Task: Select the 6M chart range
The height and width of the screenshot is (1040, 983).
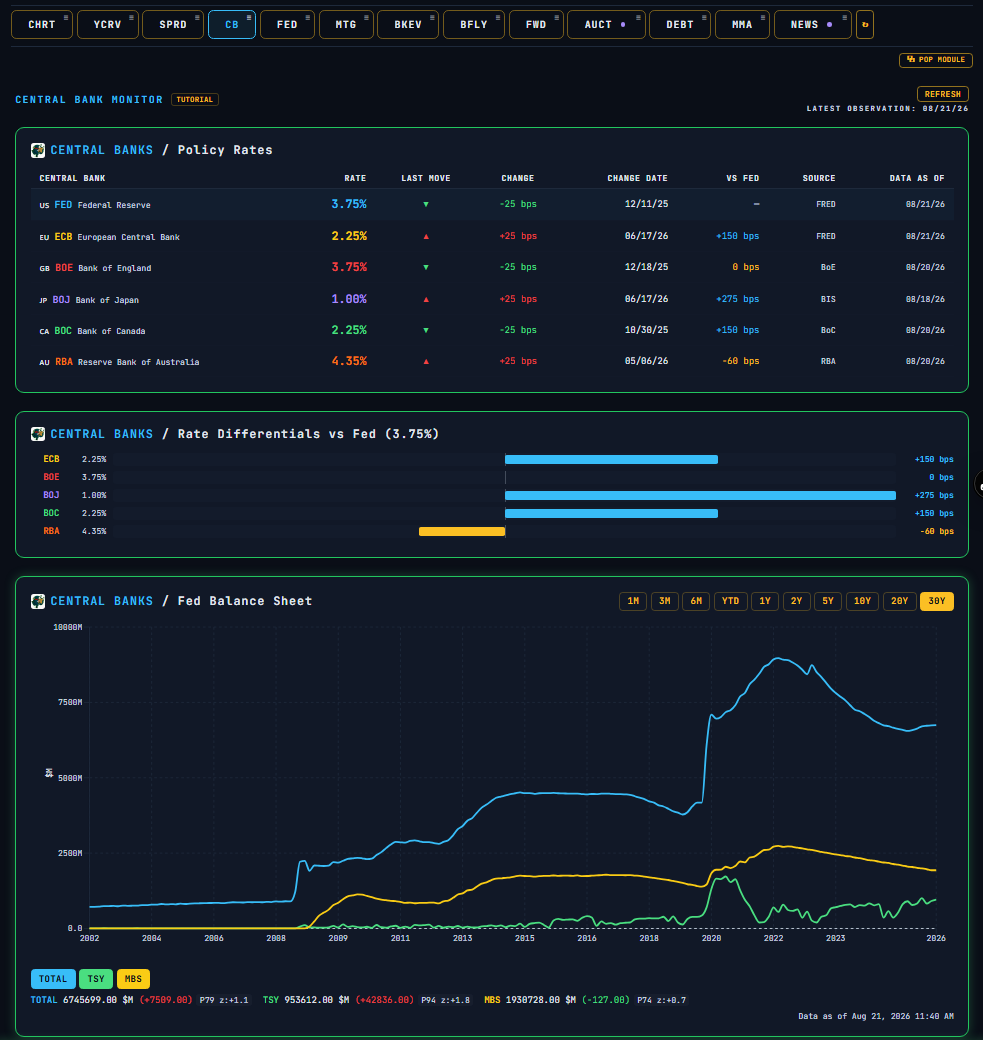Action: 696,601
